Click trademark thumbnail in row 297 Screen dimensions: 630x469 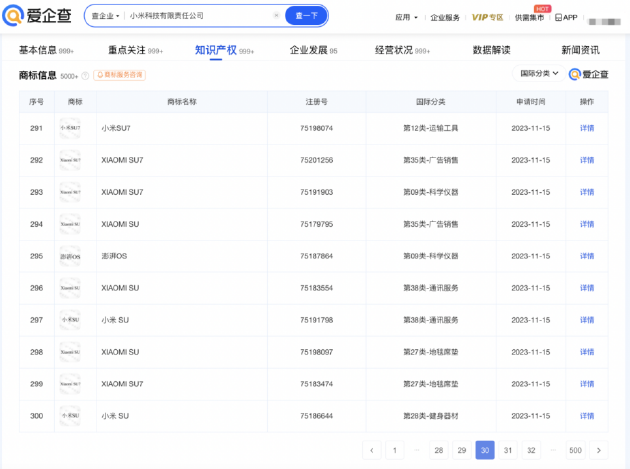[x=70, y=320]
